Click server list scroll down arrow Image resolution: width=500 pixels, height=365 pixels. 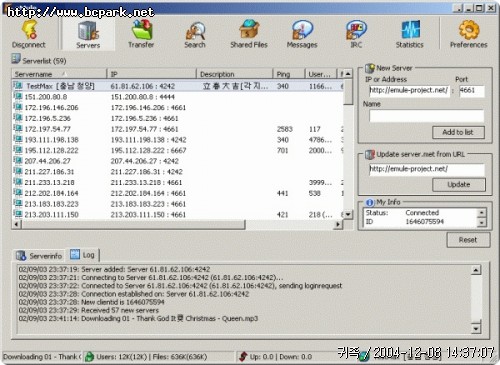pyautogui.click(x=348, y=214)
